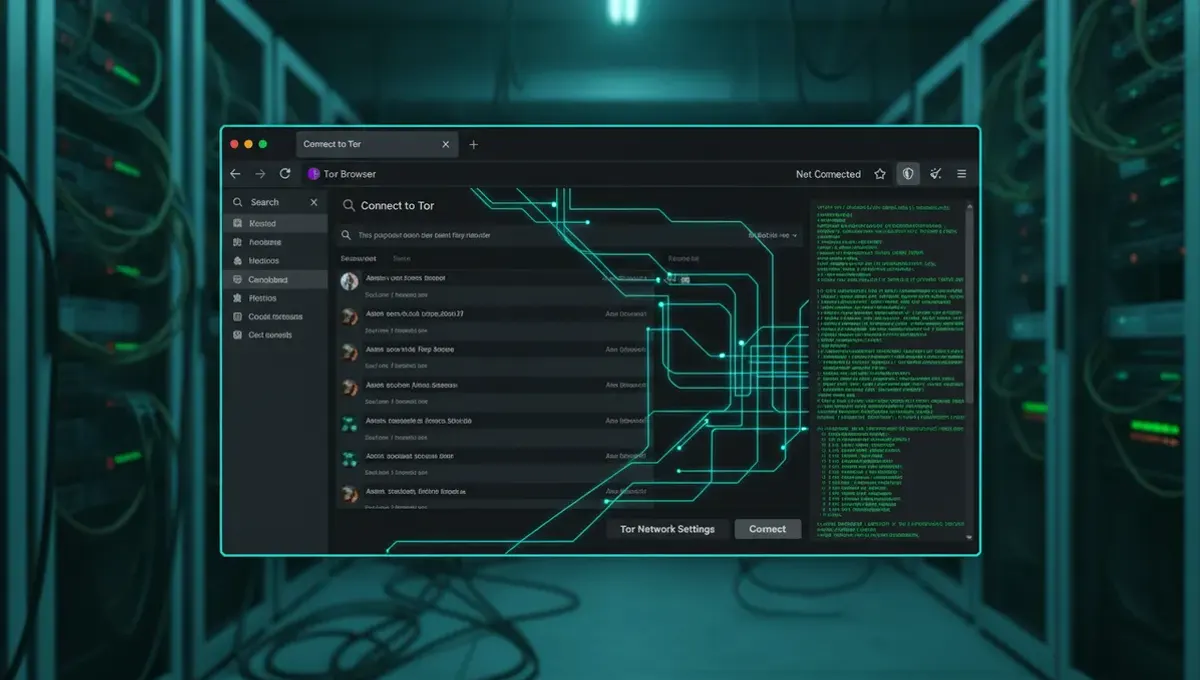Click the purple Tor Browser onion icon
Viewport: 1200px width, 680px height.
coord(313,174)
